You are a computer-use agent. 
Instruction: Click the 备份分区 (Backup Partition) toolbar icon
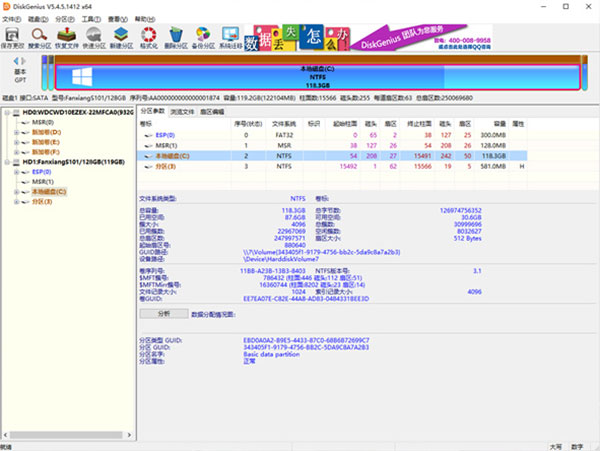click(x=203, y=36)
